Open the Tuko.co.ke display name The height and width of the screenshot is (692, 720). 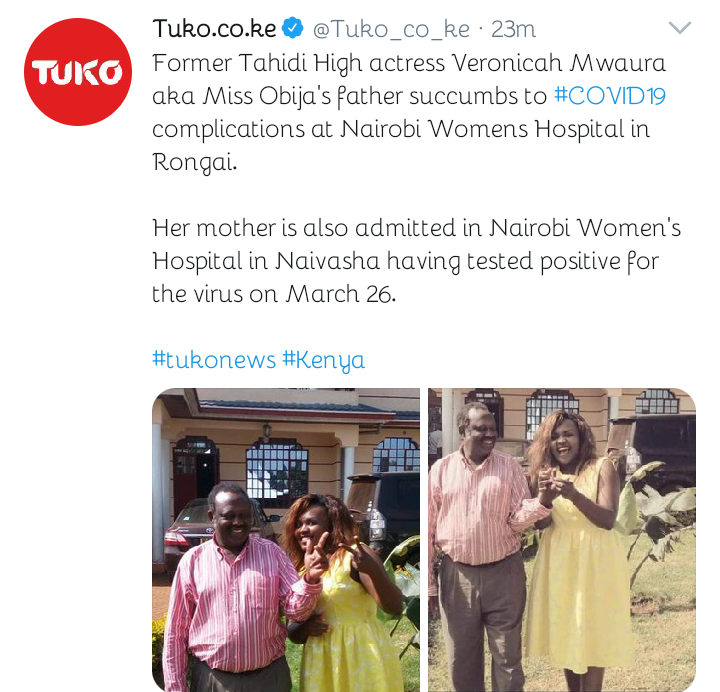click(214, 28)
